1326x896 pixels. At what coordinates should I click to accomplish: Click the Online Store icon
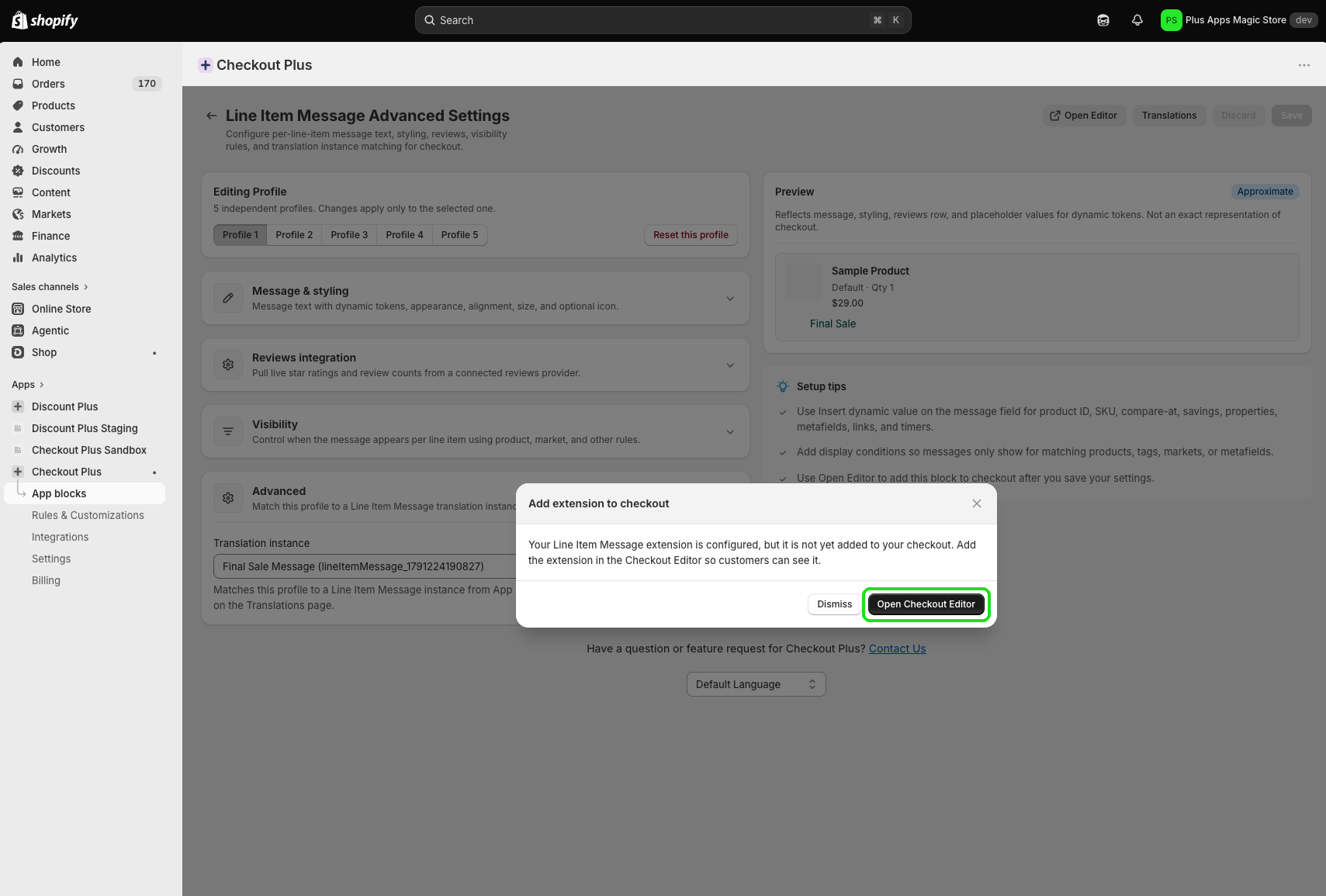(18, 309)
